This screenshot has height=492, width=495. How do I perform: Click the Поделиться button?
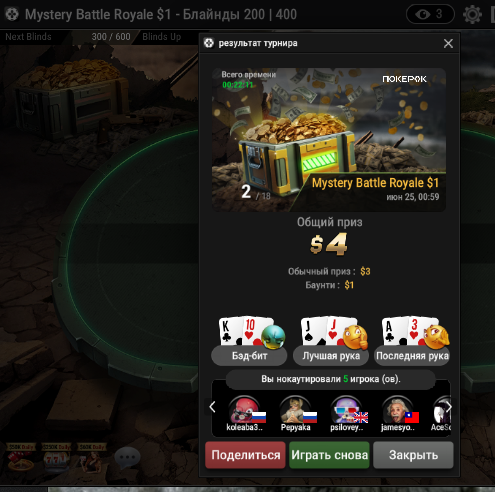[x=245, y=455]
